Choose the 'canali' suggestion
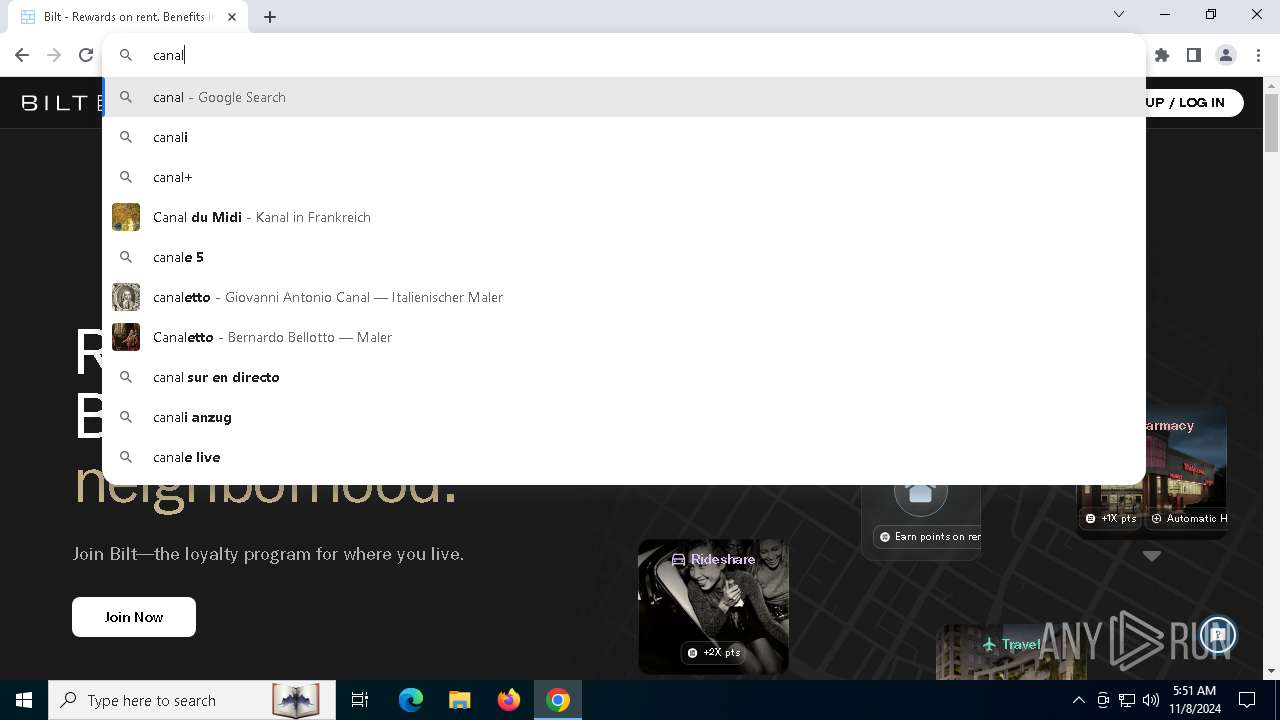1280x720 pixels. pos(625,137)
